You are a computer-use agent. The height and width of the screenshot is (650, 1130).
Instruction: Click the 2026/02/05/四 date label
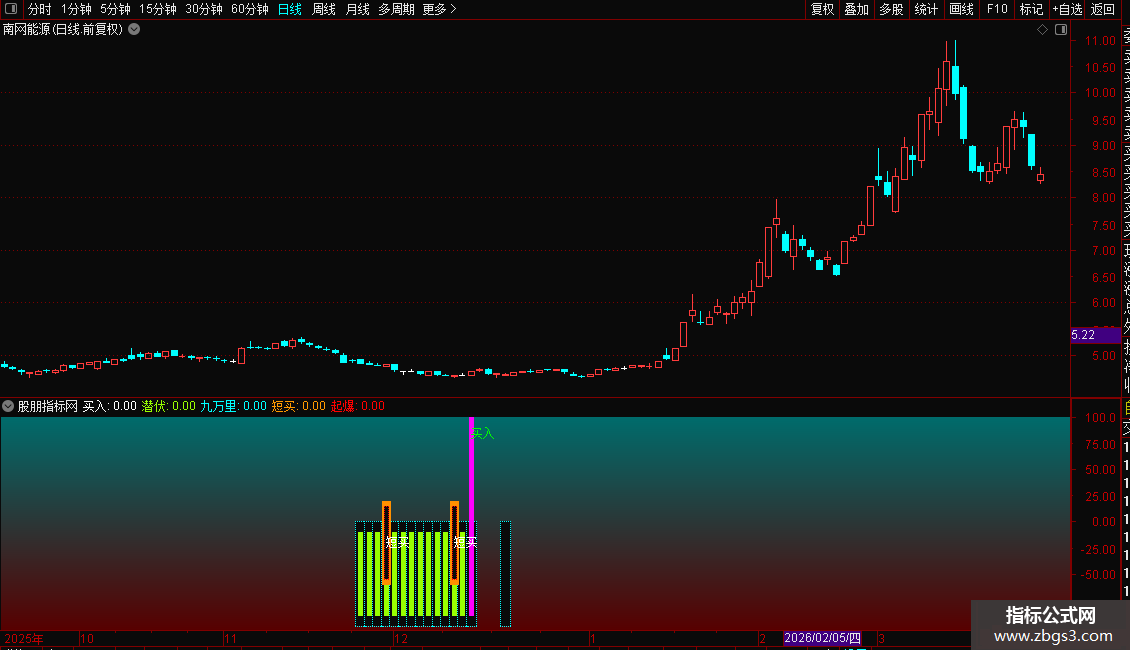[x=822, y=638]
